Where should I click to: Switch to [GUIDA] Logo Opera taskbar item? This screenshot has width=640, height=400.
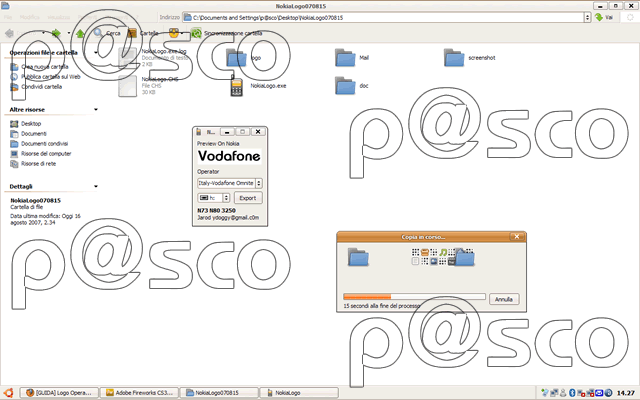[59, 393]
